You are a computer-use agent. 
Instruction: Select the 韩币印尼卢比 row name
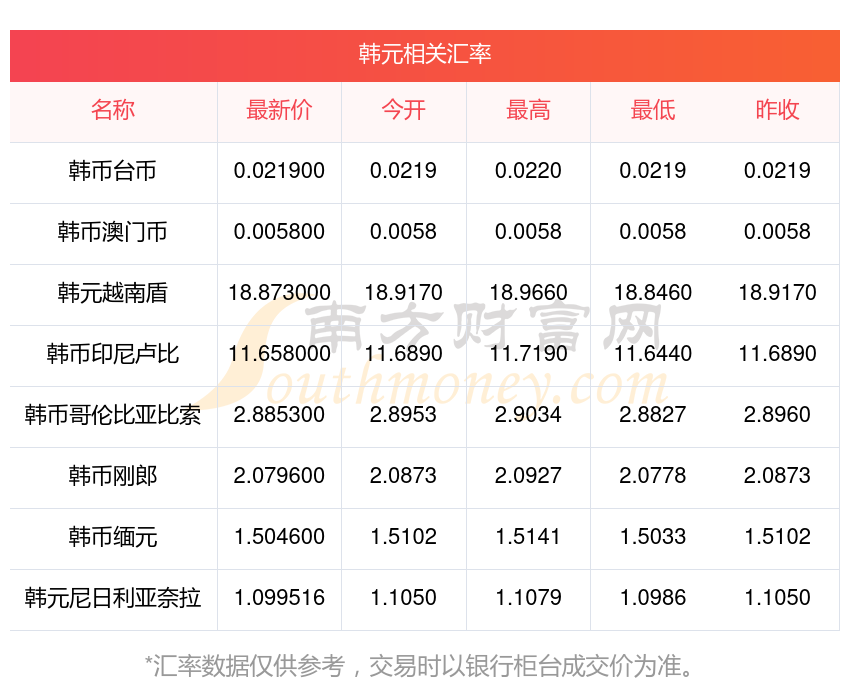(113, 354)
